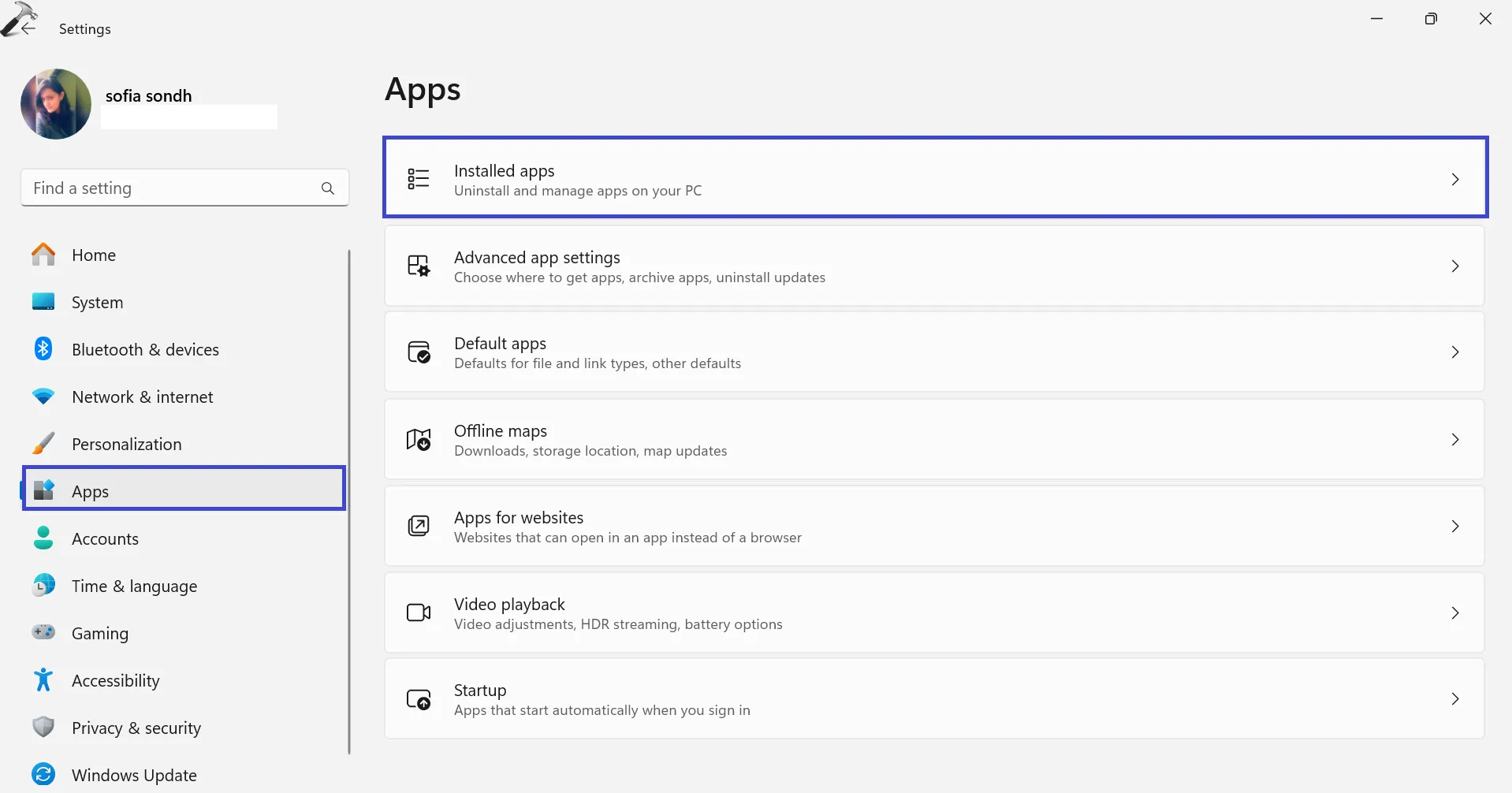Expand Startup row chevron arrow
This screenshot has height=793, width=1512.
coord(1454,699)
